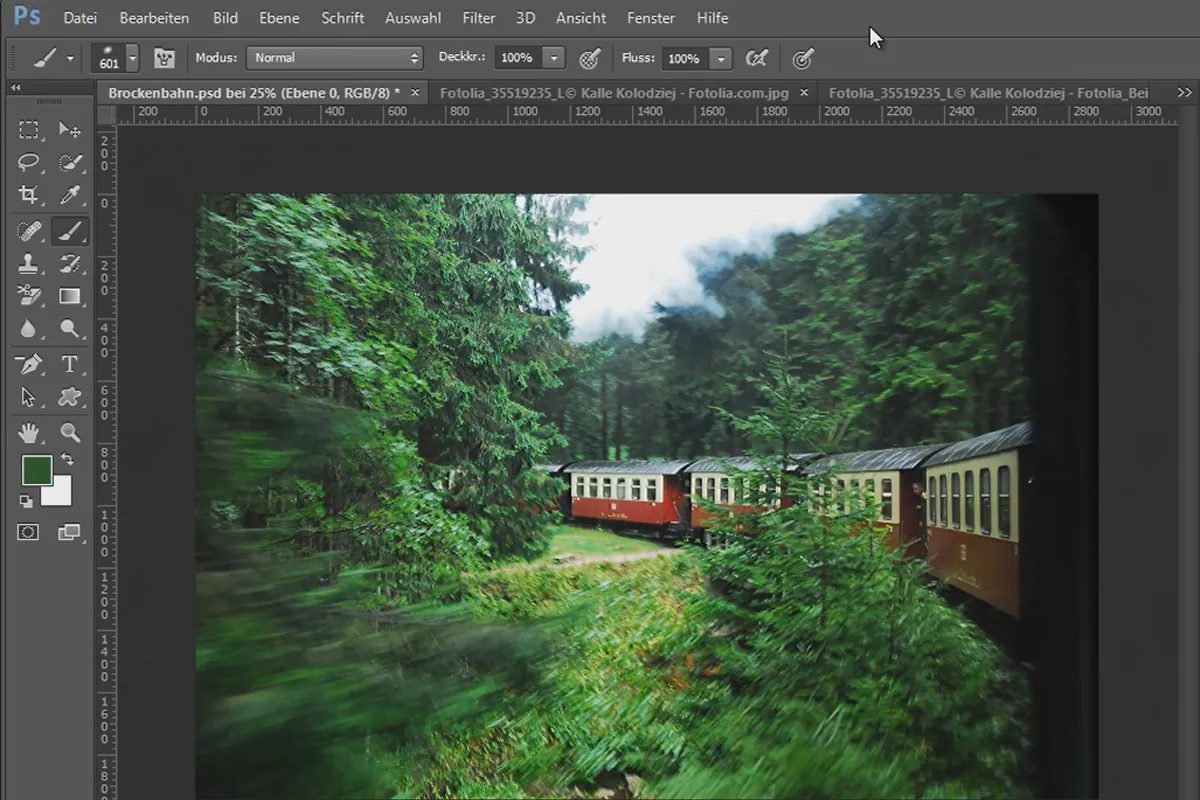The width and height of the screenshot is (1200, 800).
Task: Select the Eraser tool
Action: (x=29, y=296)
